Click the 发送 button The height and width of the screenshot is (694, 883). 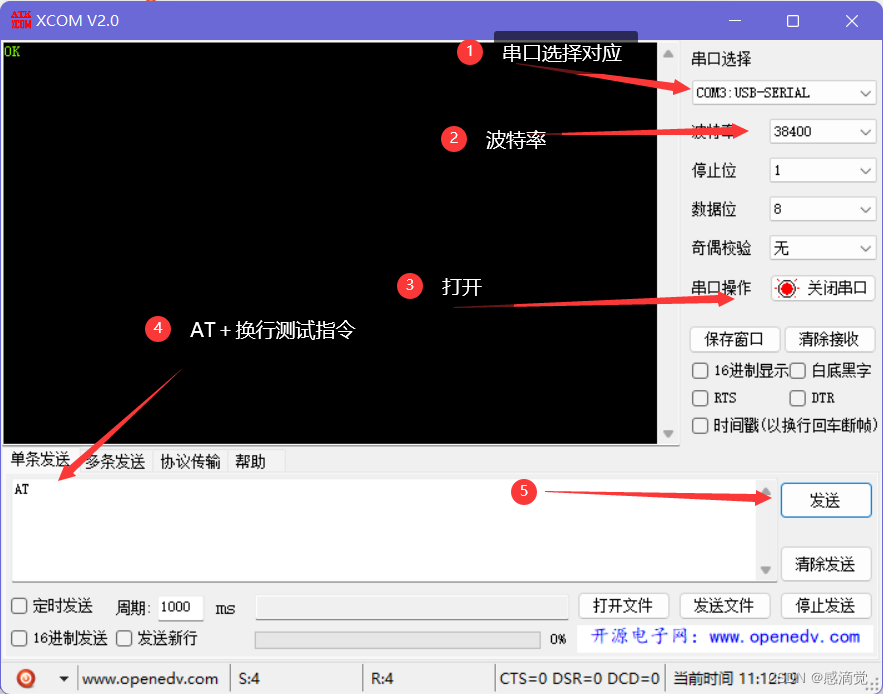tap(826, 500)
